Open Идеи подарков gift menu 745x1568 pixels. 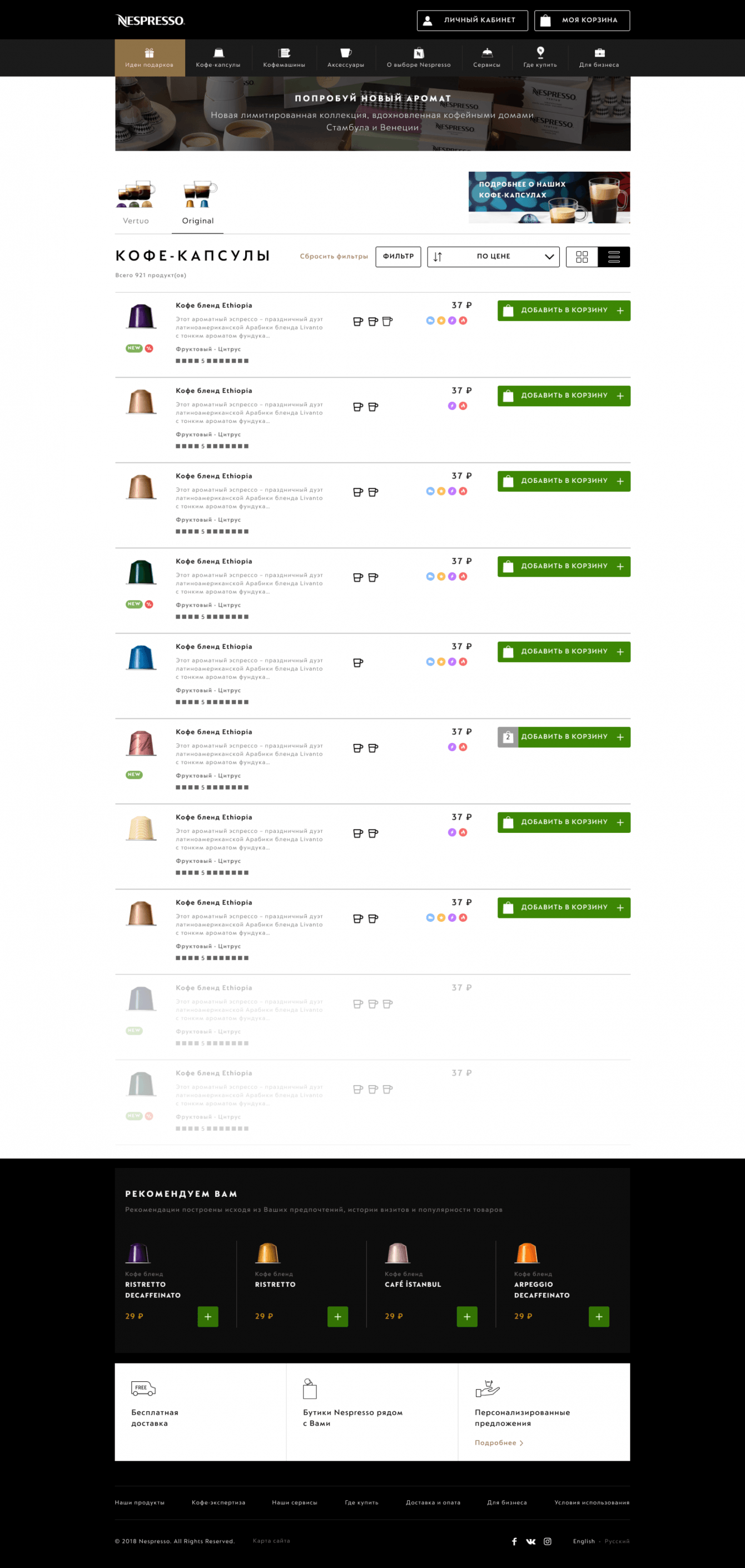pyautogui.click(x=149, y=58)
